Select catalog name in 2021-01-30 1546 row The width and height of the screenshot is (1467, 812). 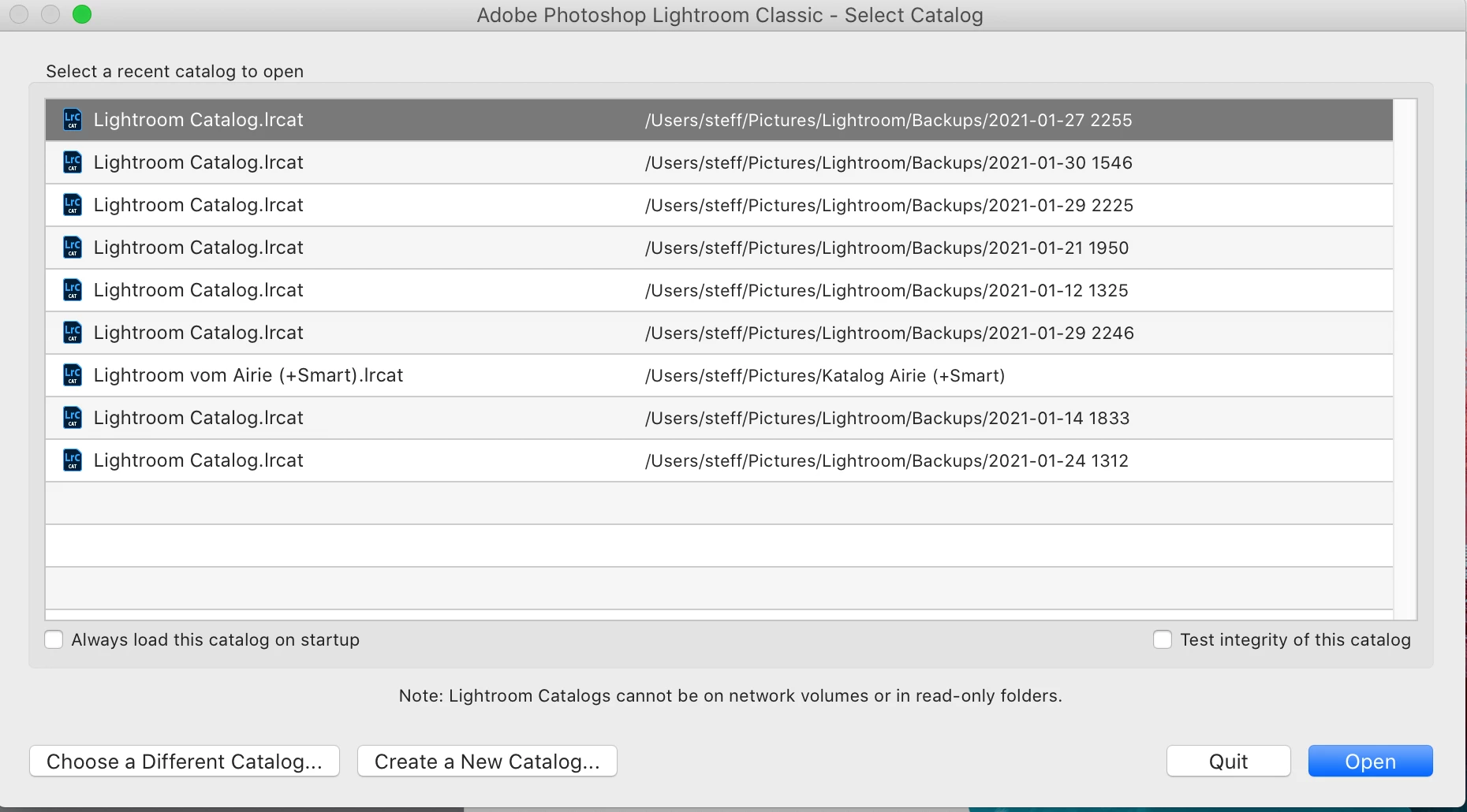[x=199, y=162]
